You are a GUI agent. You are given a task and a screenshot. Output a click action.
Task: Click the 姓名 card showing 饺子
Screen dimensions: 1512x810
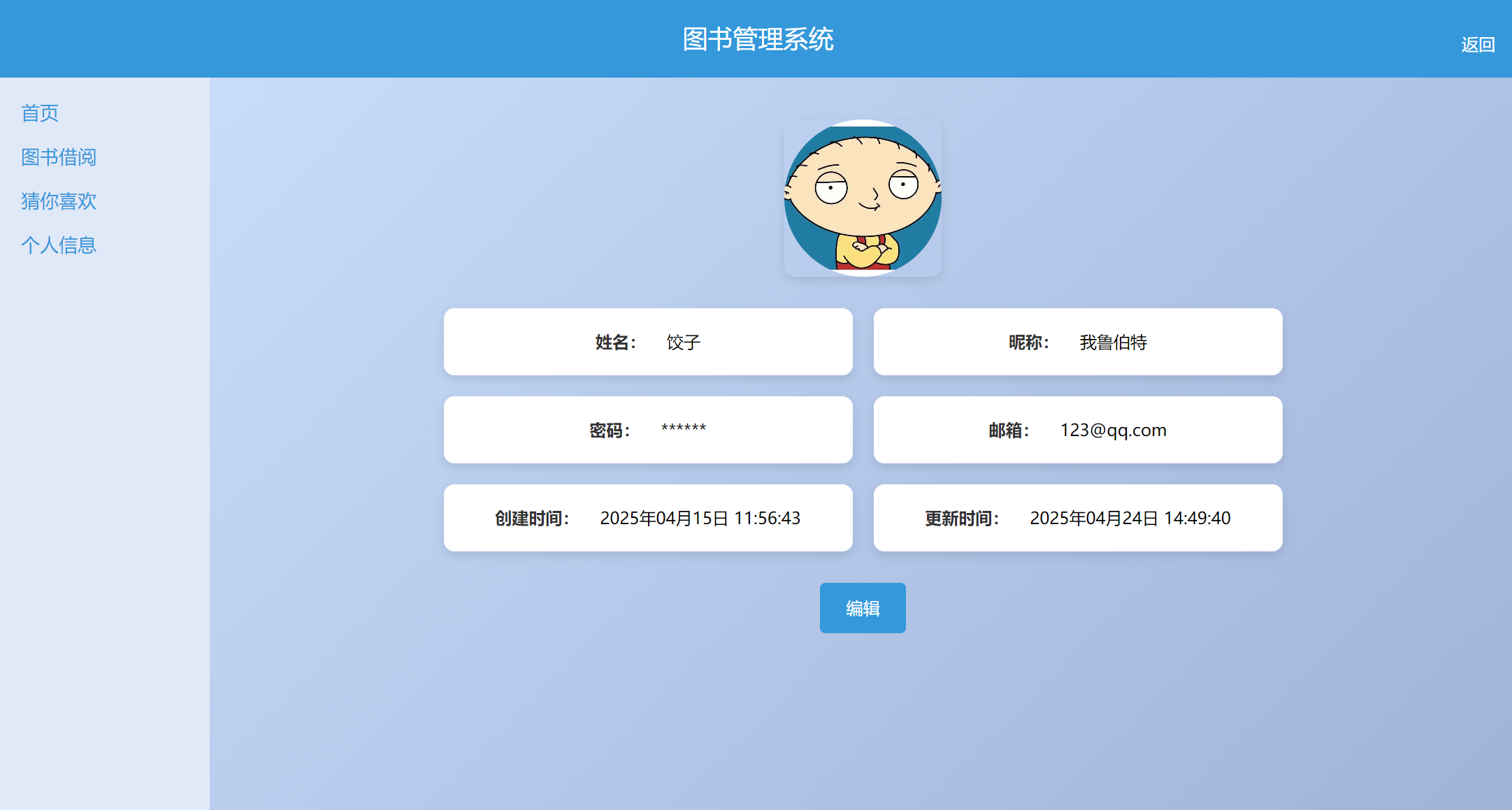(x=647, y=342)
